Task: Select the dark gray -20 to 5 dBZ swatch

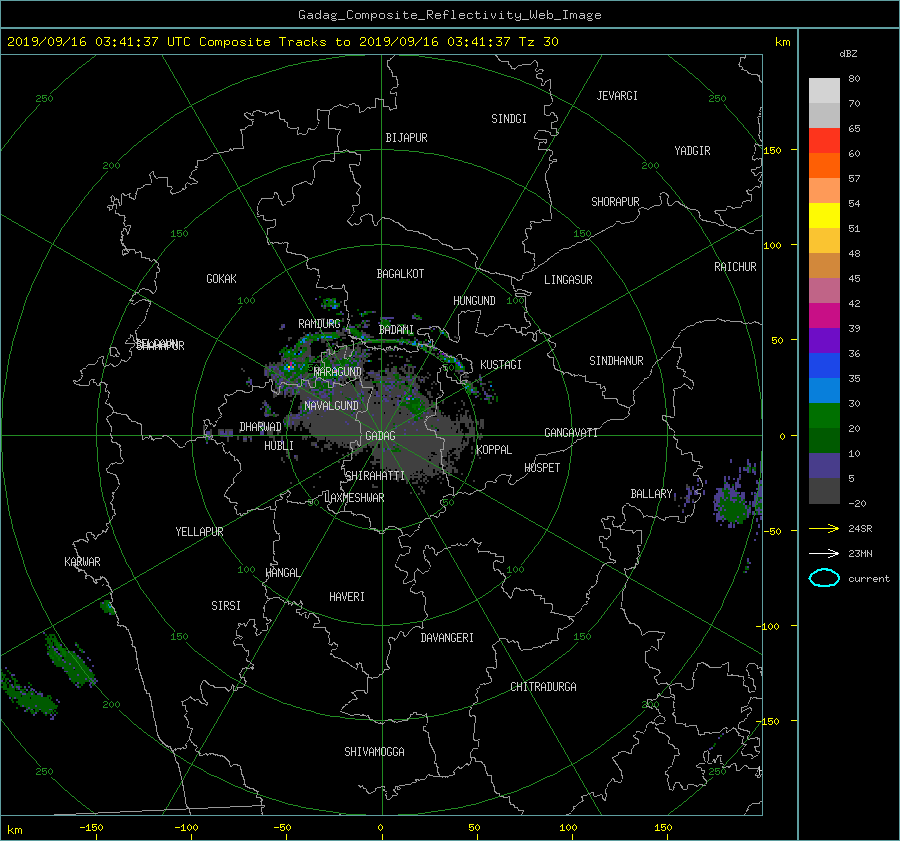Action: (x=824, y=490)
